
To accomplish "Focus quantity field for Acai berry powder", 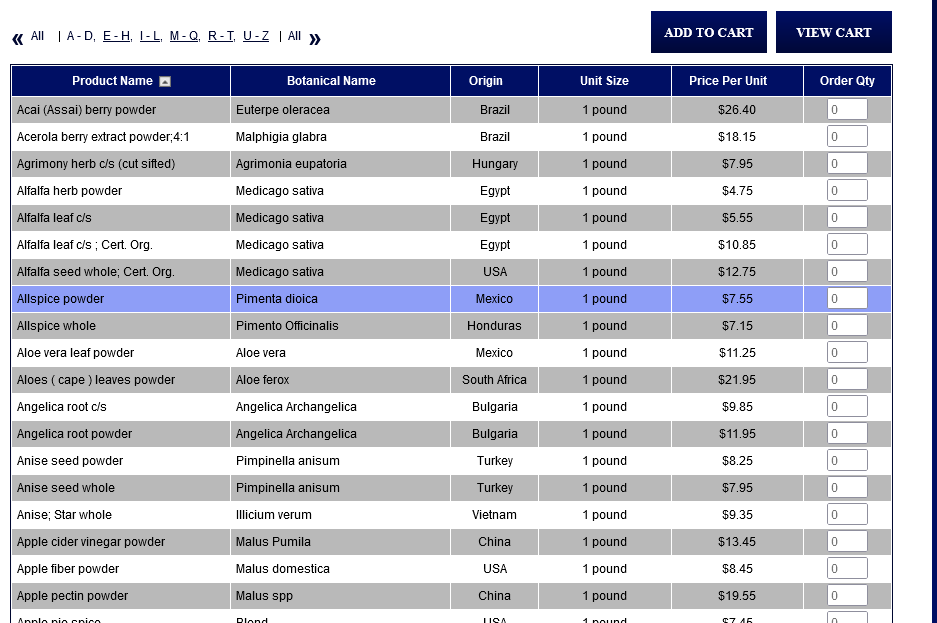I will coord(847,110).
